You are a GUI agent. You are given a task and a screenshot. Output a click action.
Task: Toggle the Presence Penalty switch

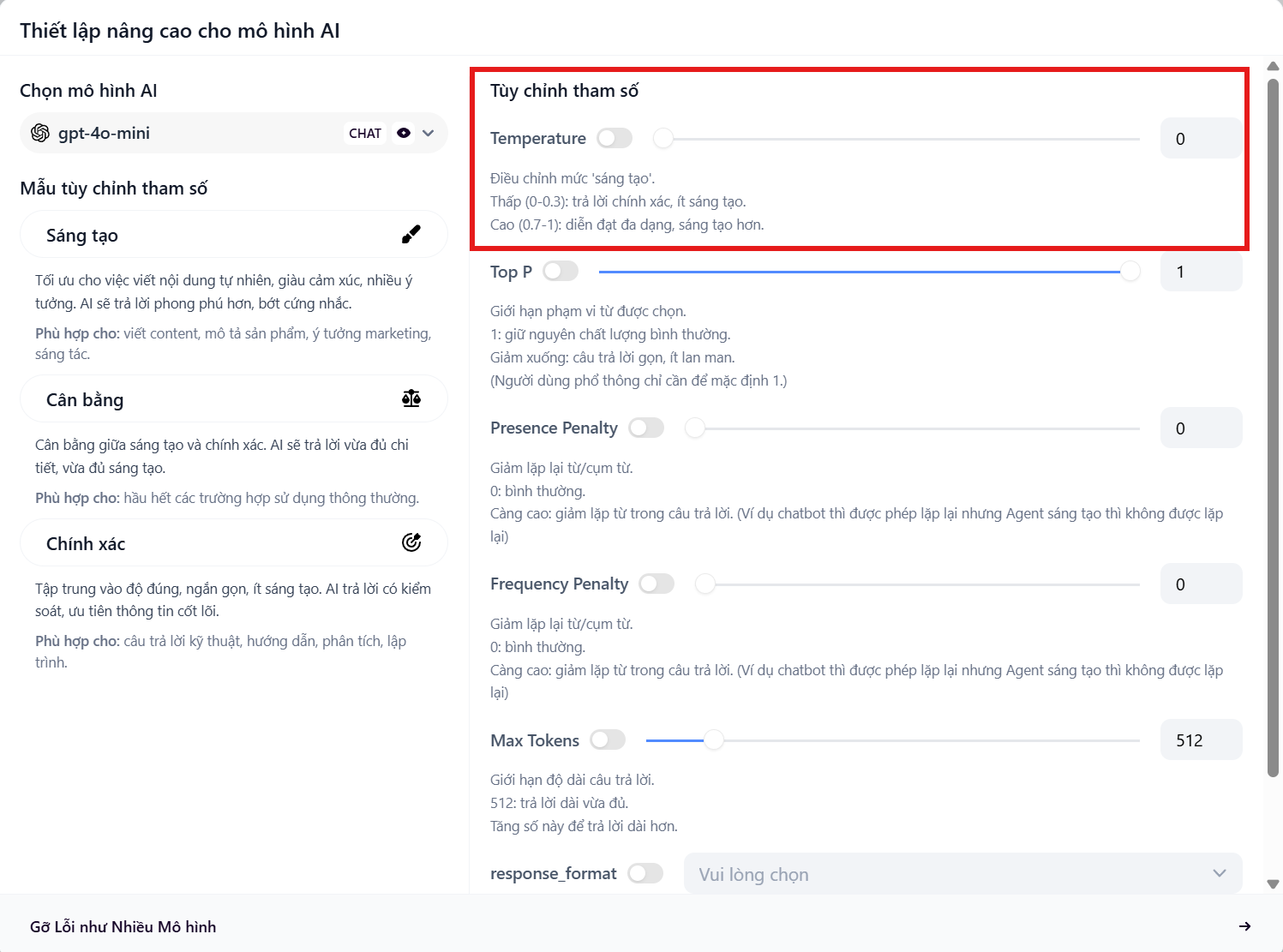tap(646, 428)
